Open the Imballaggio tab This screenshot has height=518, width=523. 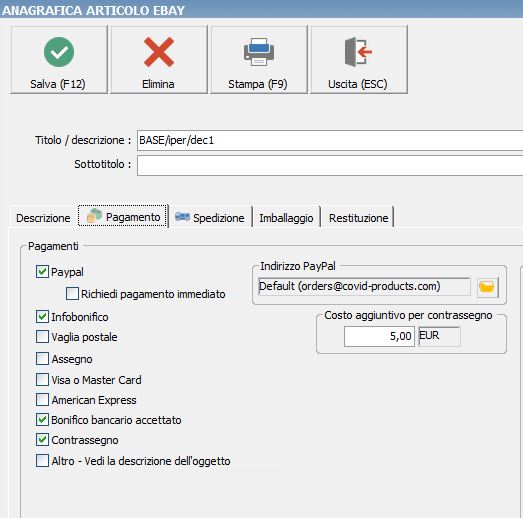tap(286, 218)
